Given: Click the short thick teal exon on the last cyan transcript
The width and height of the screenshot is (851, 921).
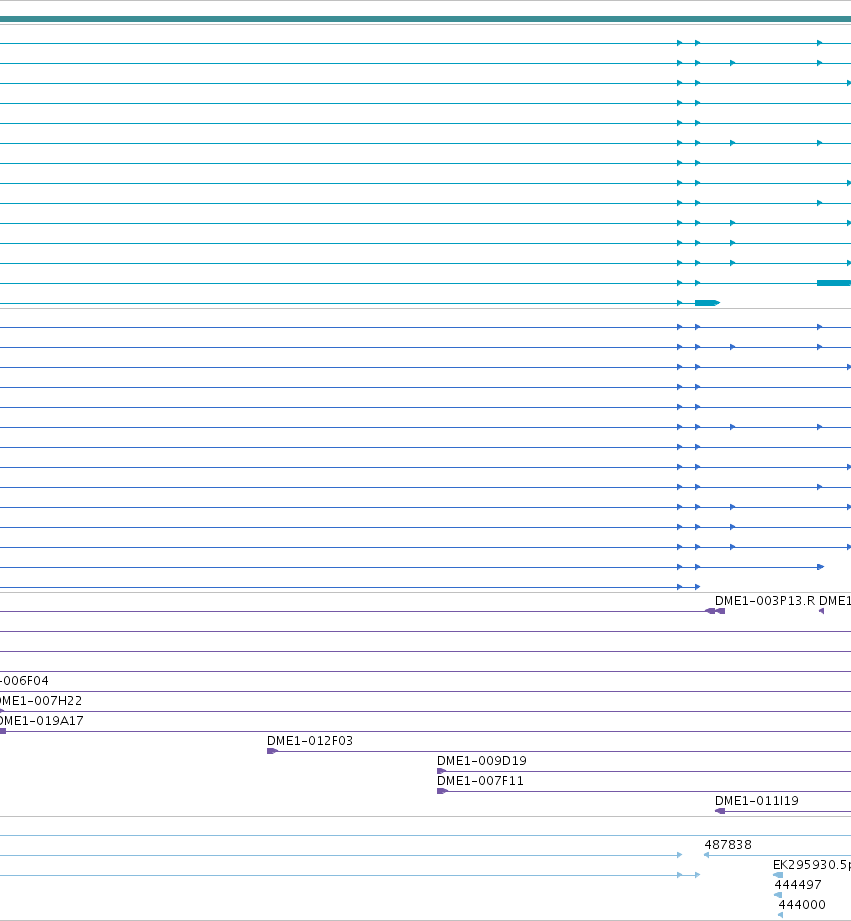Looking at the screenshot, I should 707,303.
